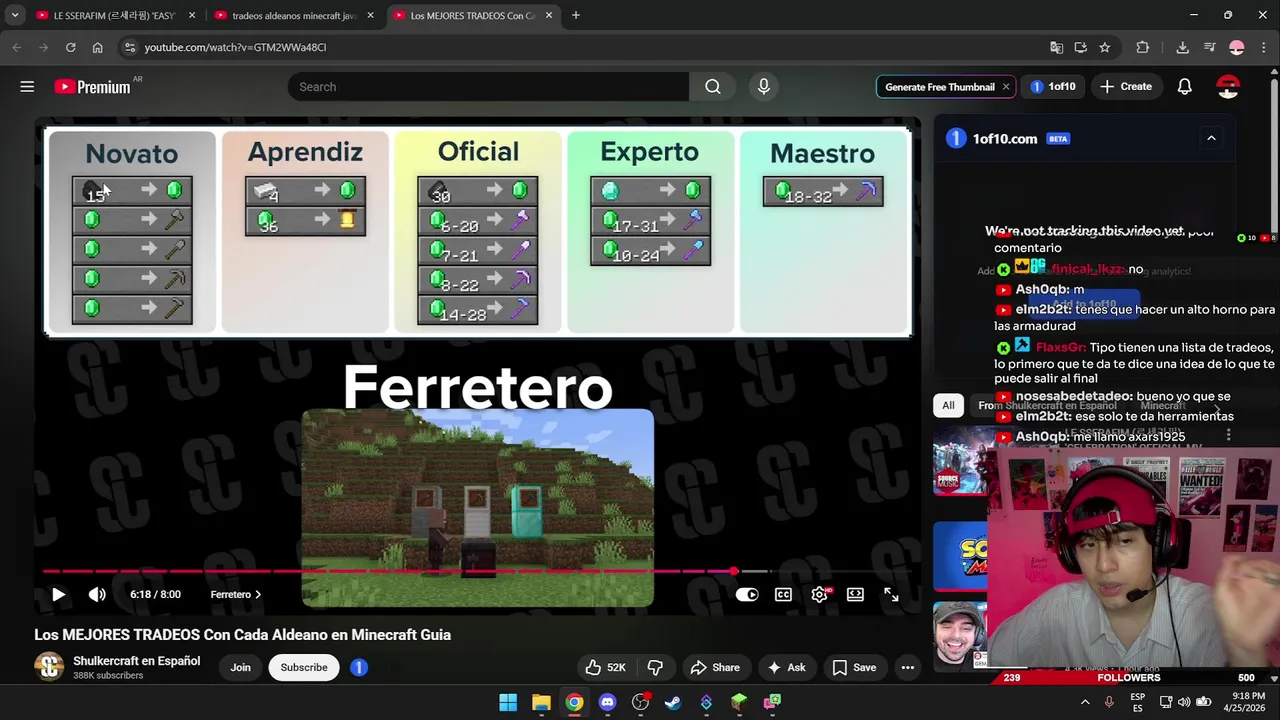Screen dimensions: 1280x720
Task: Open the YouTube hamburger guide menu
Action: coord(27,87)
